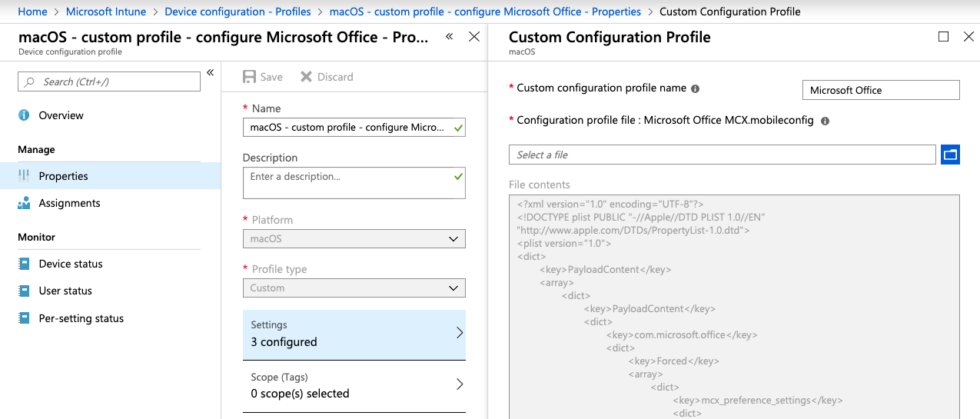Click the Discard X icon
This screenshot has width=980, height=419.
click(306, 77)
